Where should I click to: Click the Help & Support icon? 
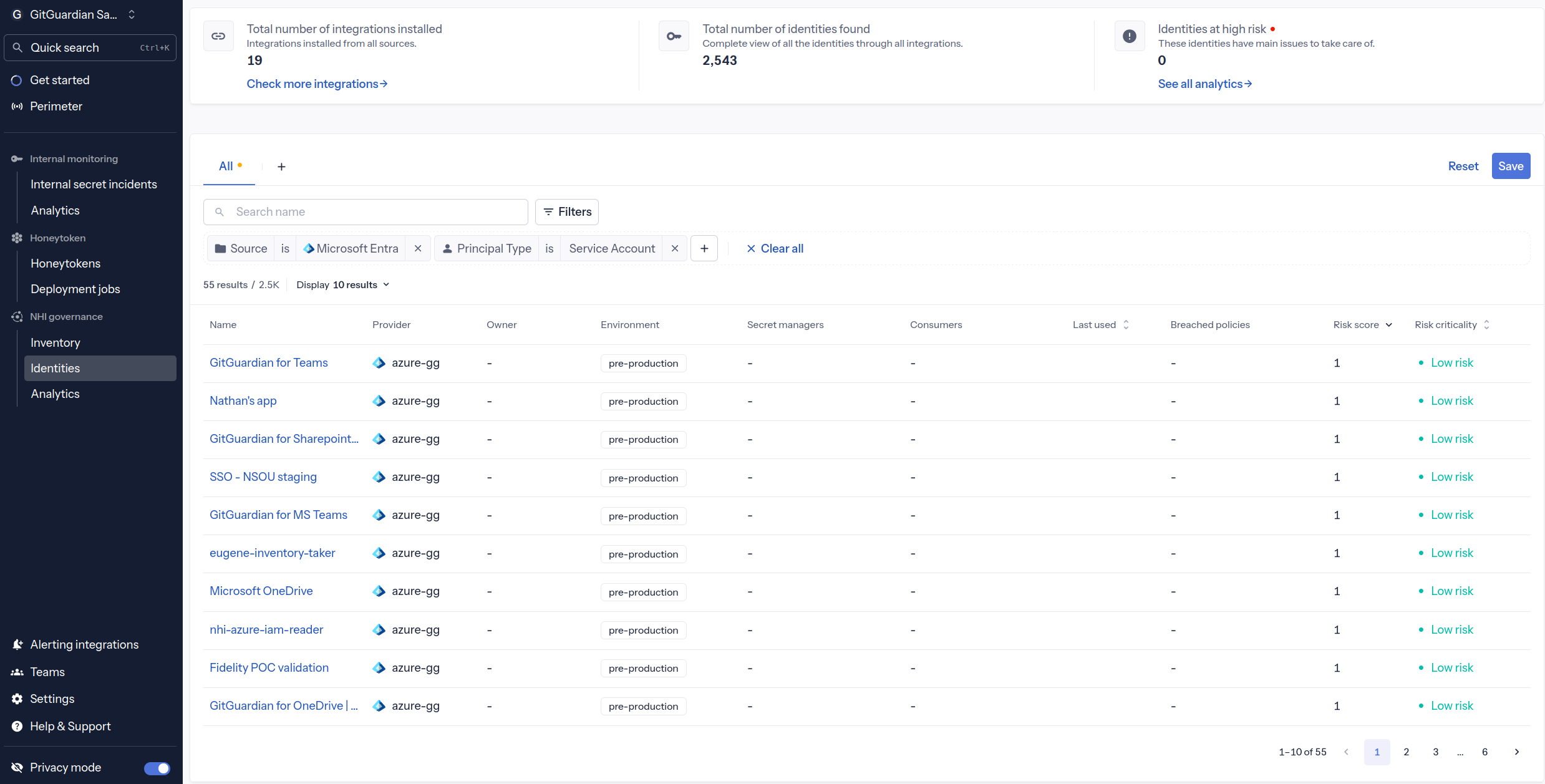pos(17,726)
